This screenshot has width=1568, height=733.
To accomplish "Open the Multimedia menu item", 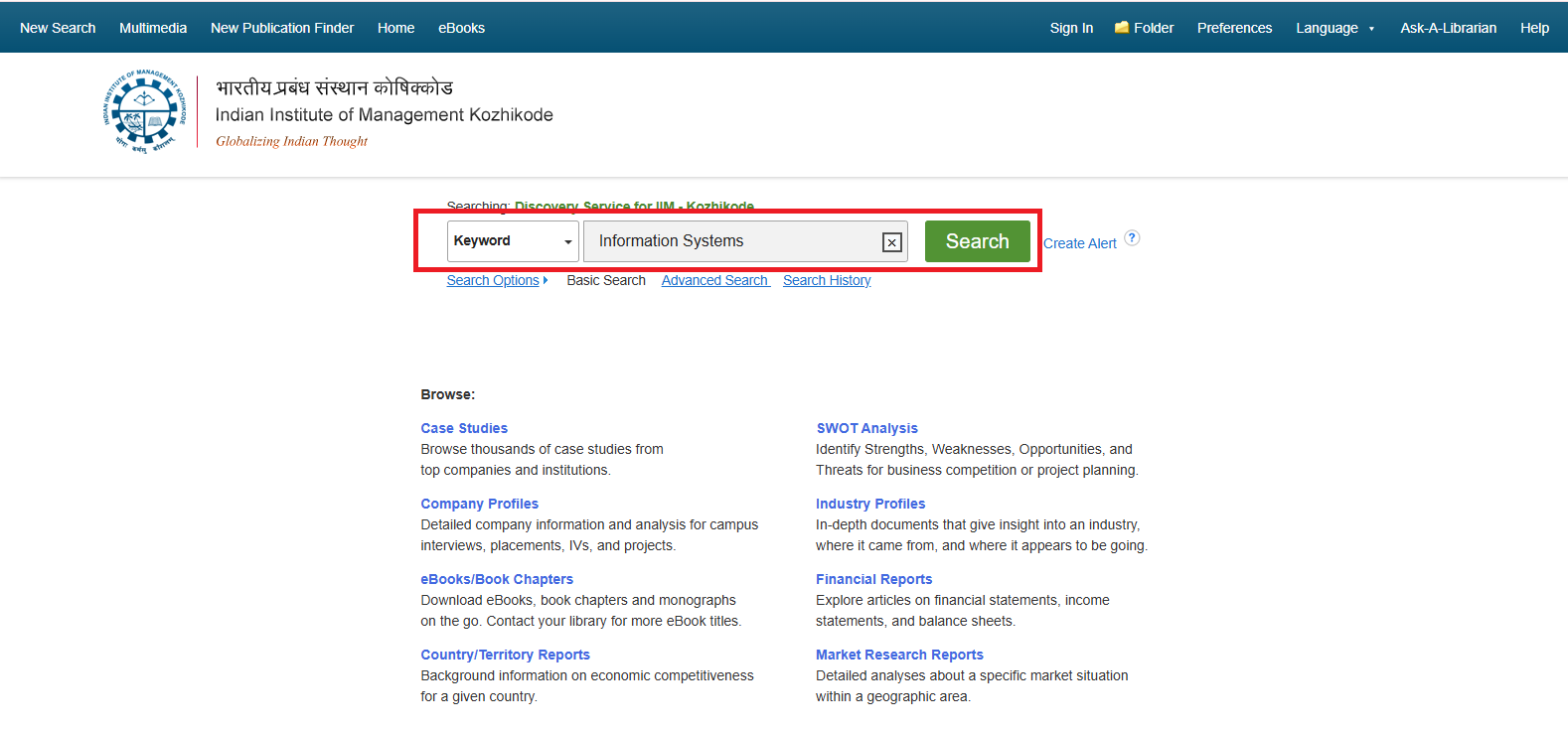I will pyautogui.click(x=153, y=28).
